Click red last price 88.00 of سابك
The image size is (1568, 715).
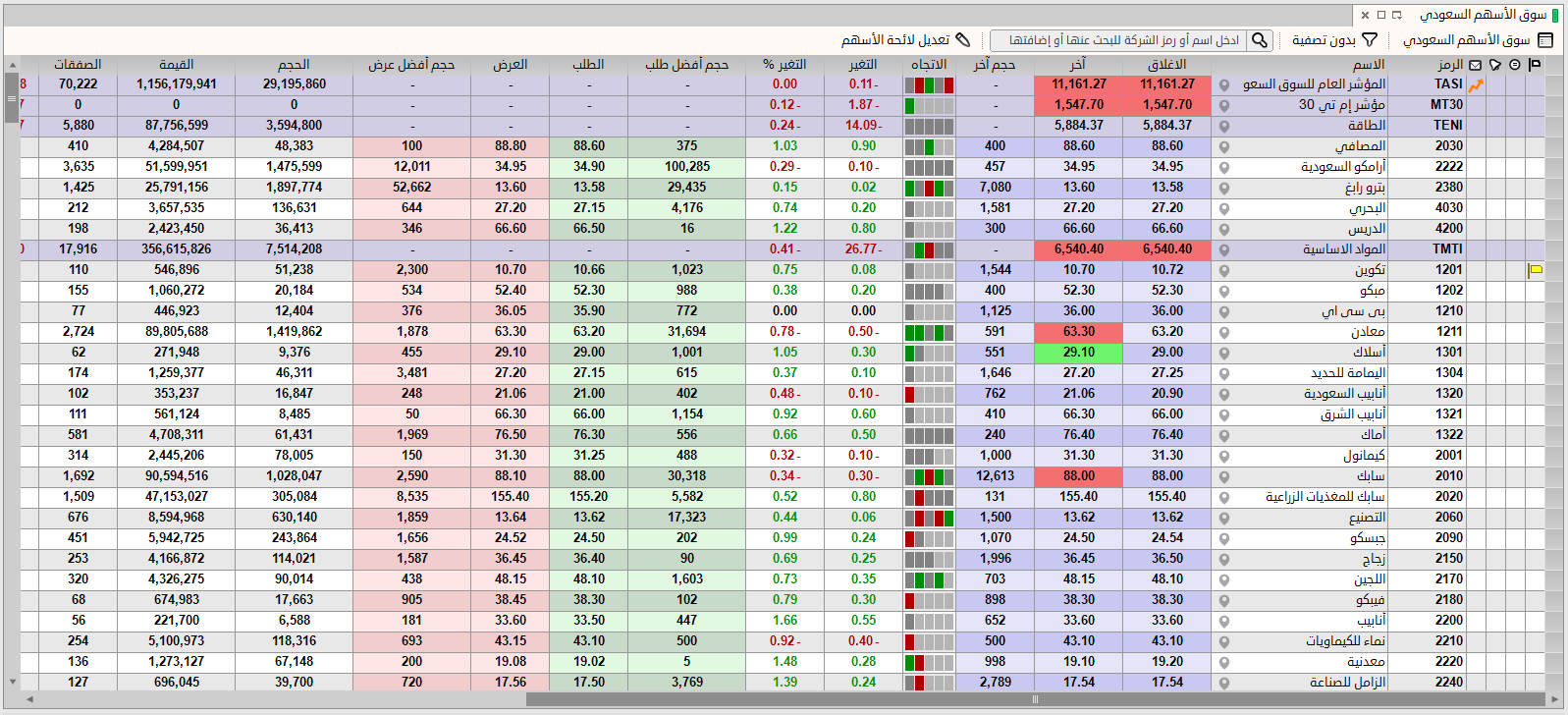point(1078,476)
